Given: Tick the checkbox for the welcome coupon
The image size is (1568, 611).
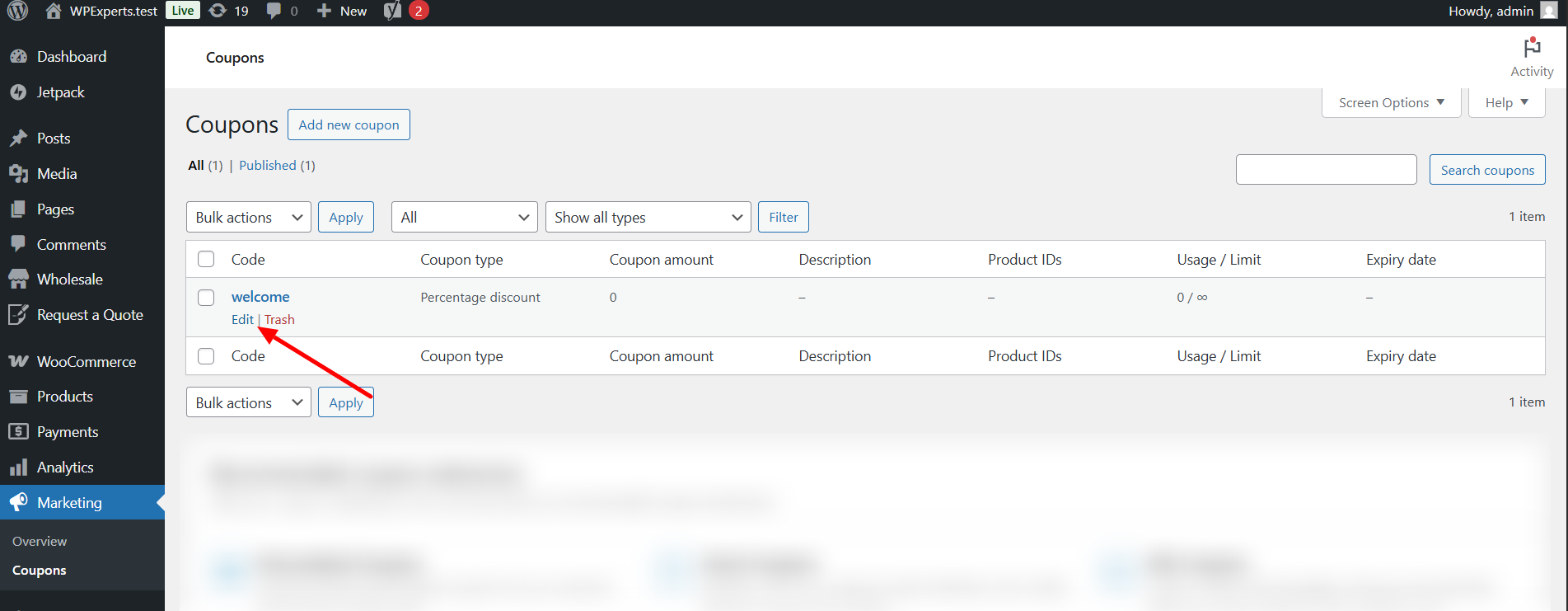Looking at the screenshot, I should [x=206, y=298].
